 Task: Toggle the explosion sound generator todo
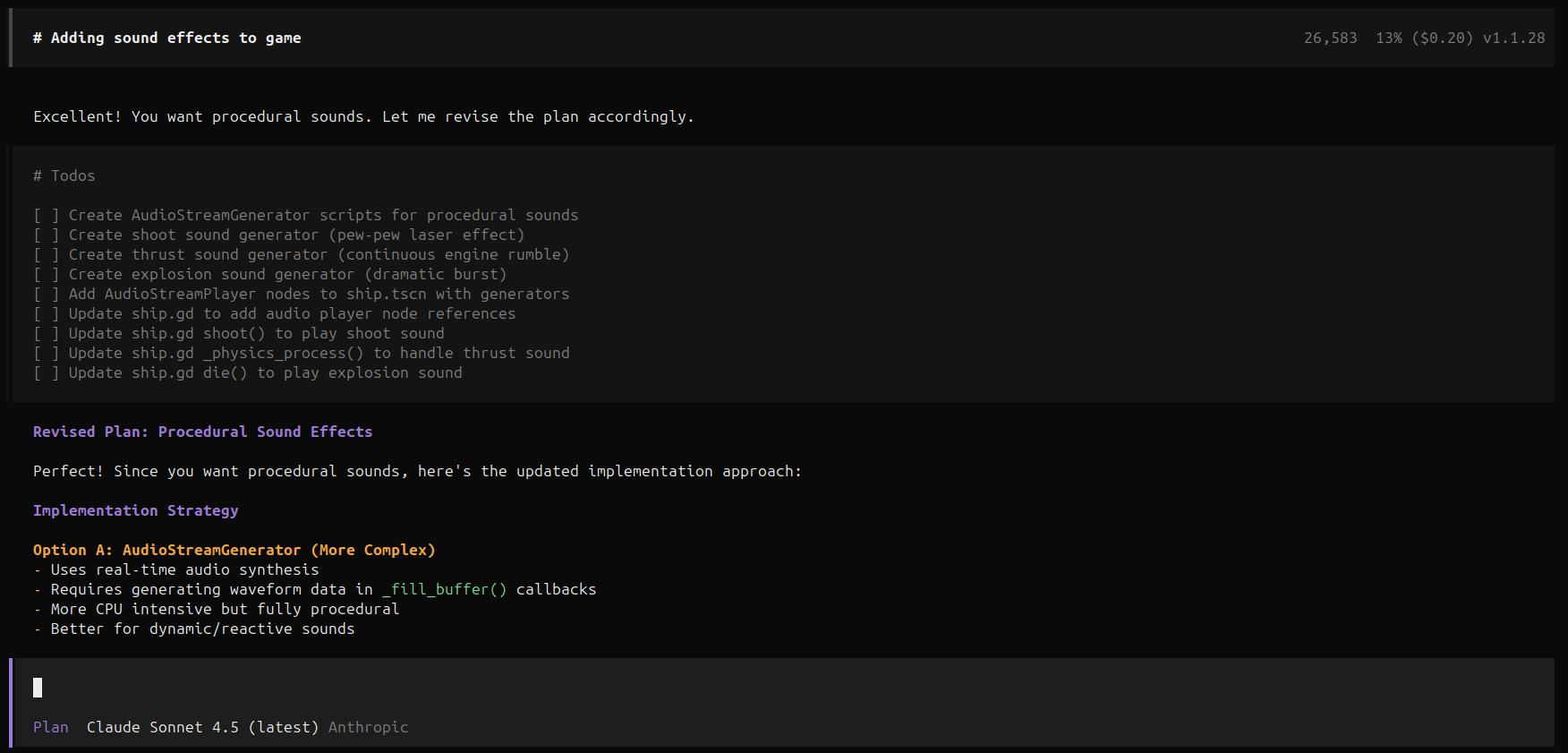(x=46, y=274)
